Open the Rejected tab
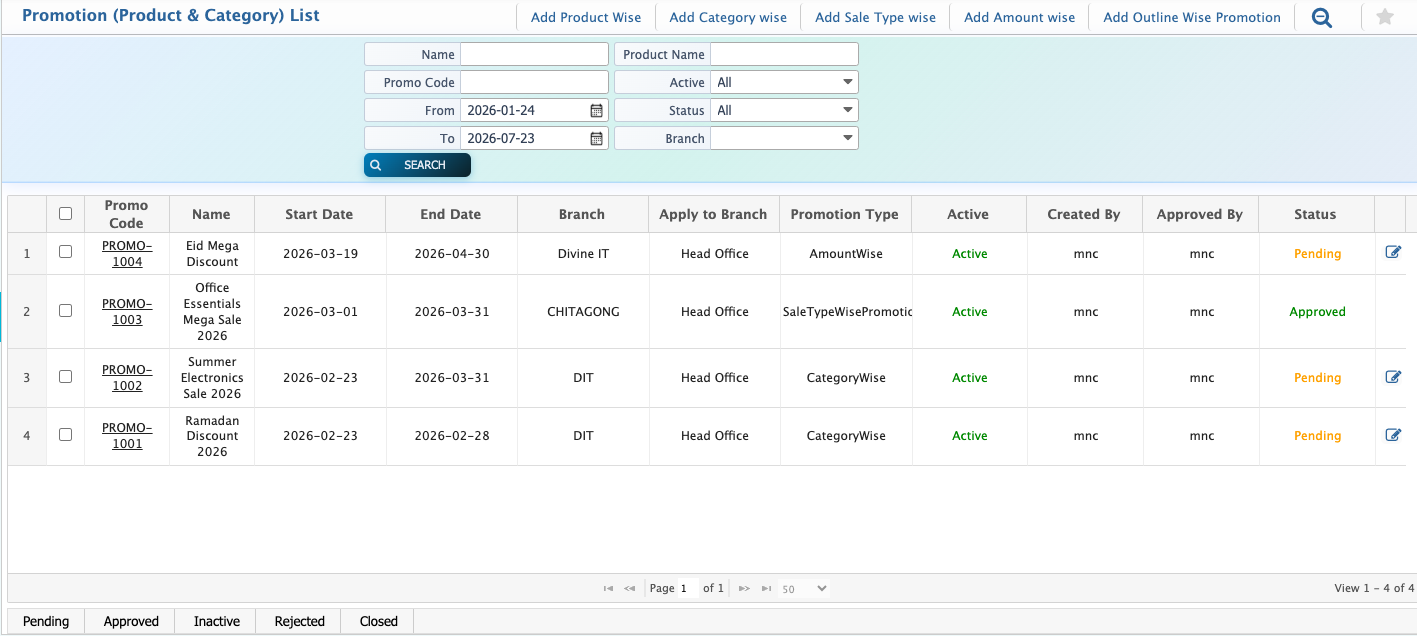The width and height of the screenshot is (1417, 636). coord(299,621)
